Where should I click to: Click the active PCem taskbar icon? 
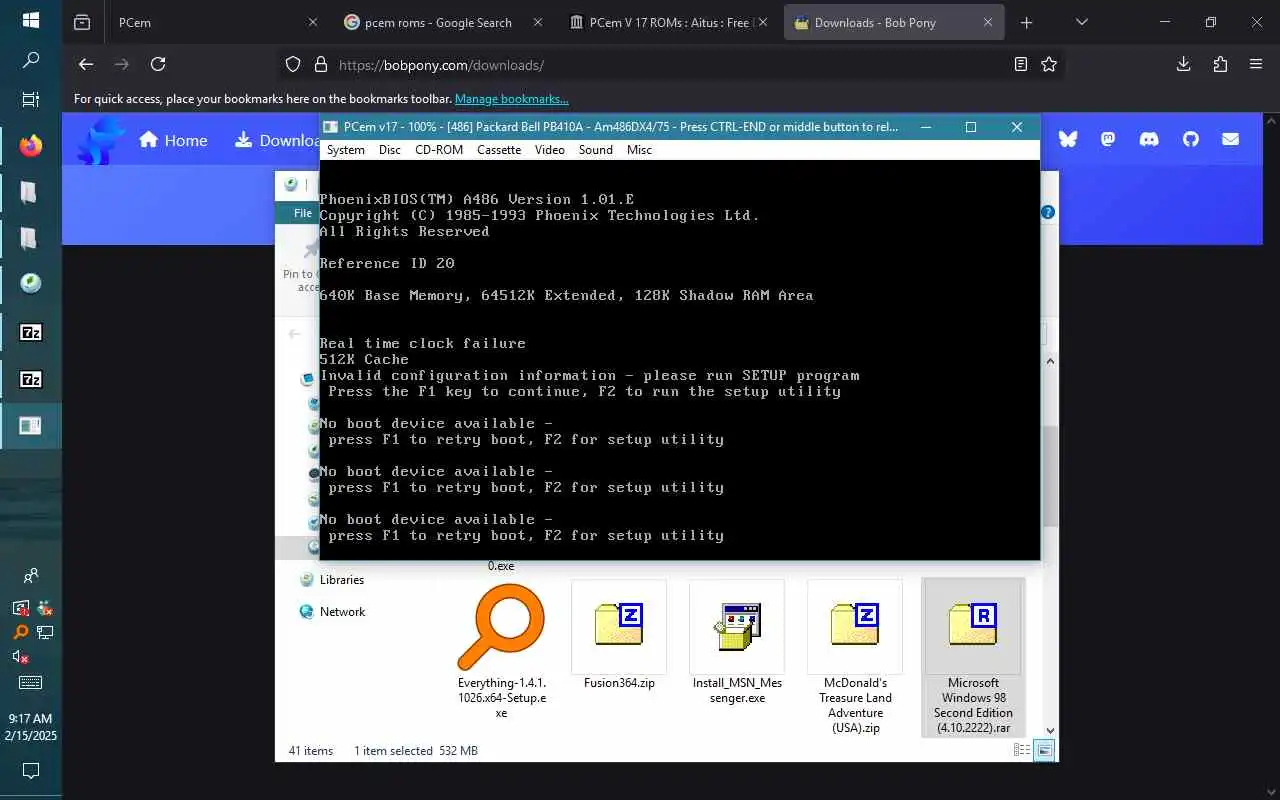(31, 426)
